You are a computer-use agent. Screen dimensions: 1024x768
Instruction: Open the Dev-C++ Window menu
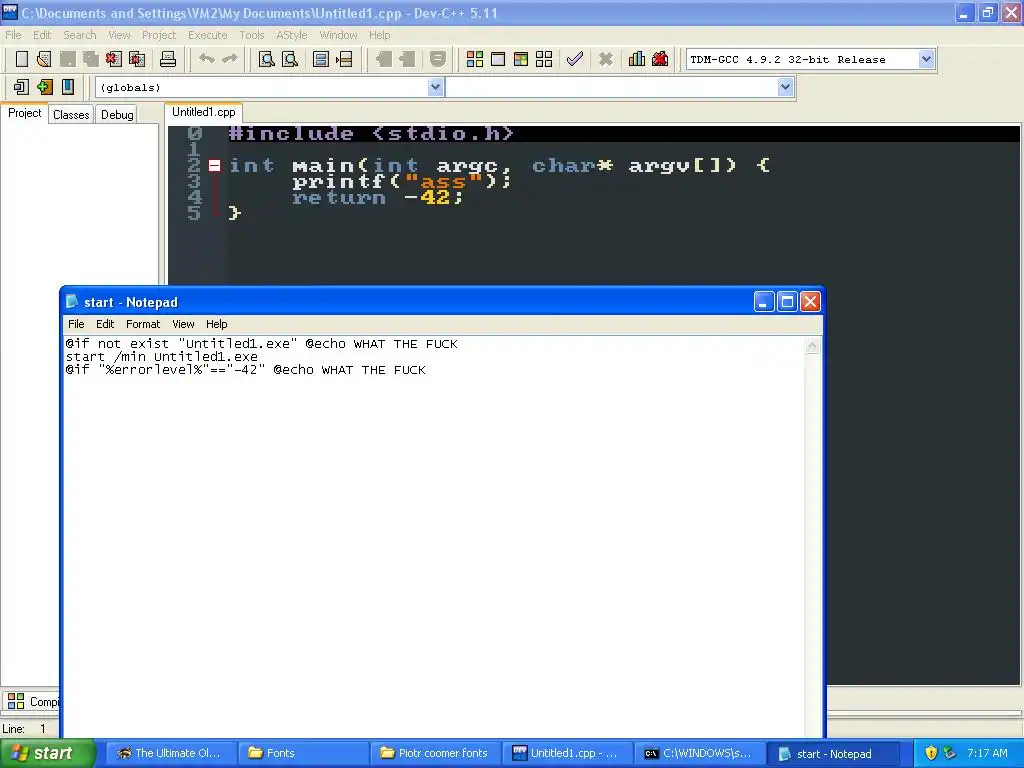point(338,35)
